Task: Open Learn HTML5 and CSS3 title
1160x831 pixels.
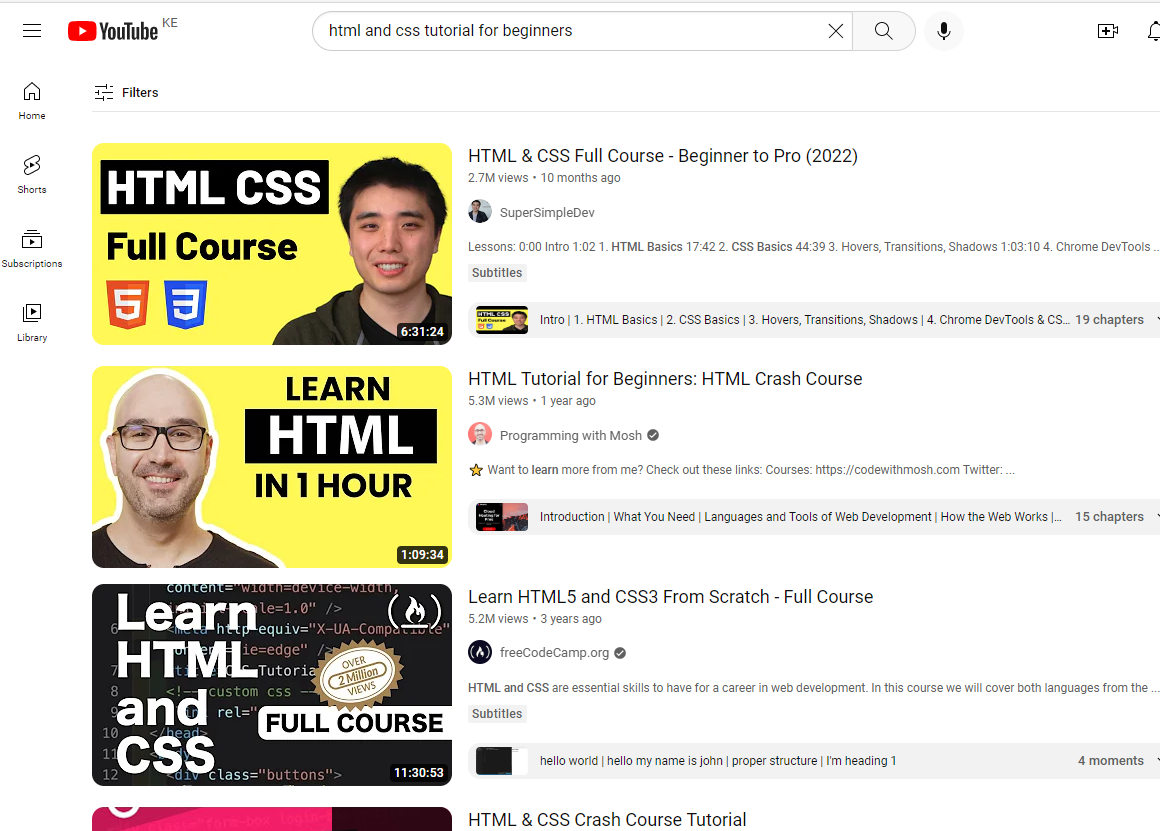Action: coord(670,596)
